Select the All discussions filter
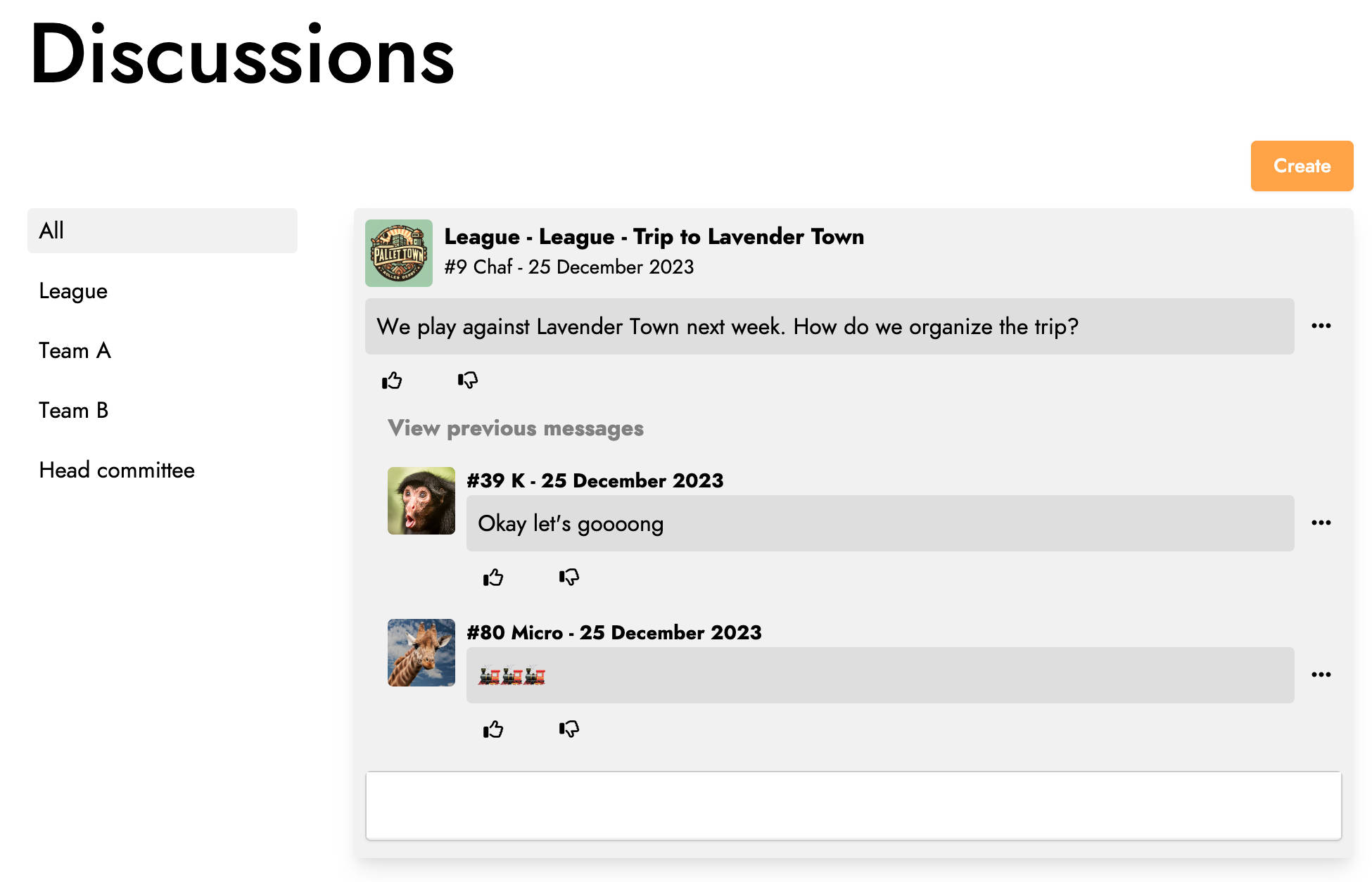This screenshot has width=1372, height=882. click(163, 231)
